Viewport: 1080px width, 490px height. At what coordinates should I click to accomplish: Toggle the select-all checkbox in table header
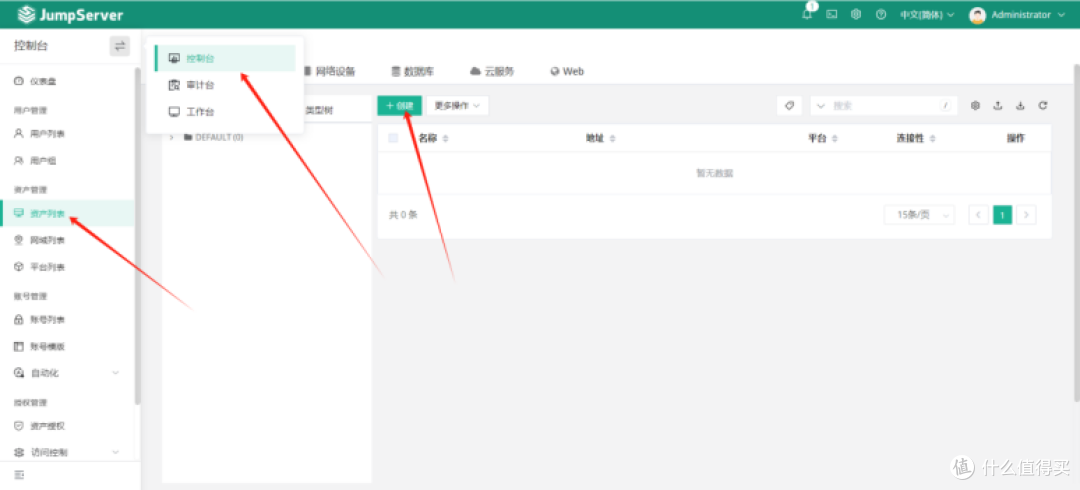pyautogui.click(x=393, y=138)
